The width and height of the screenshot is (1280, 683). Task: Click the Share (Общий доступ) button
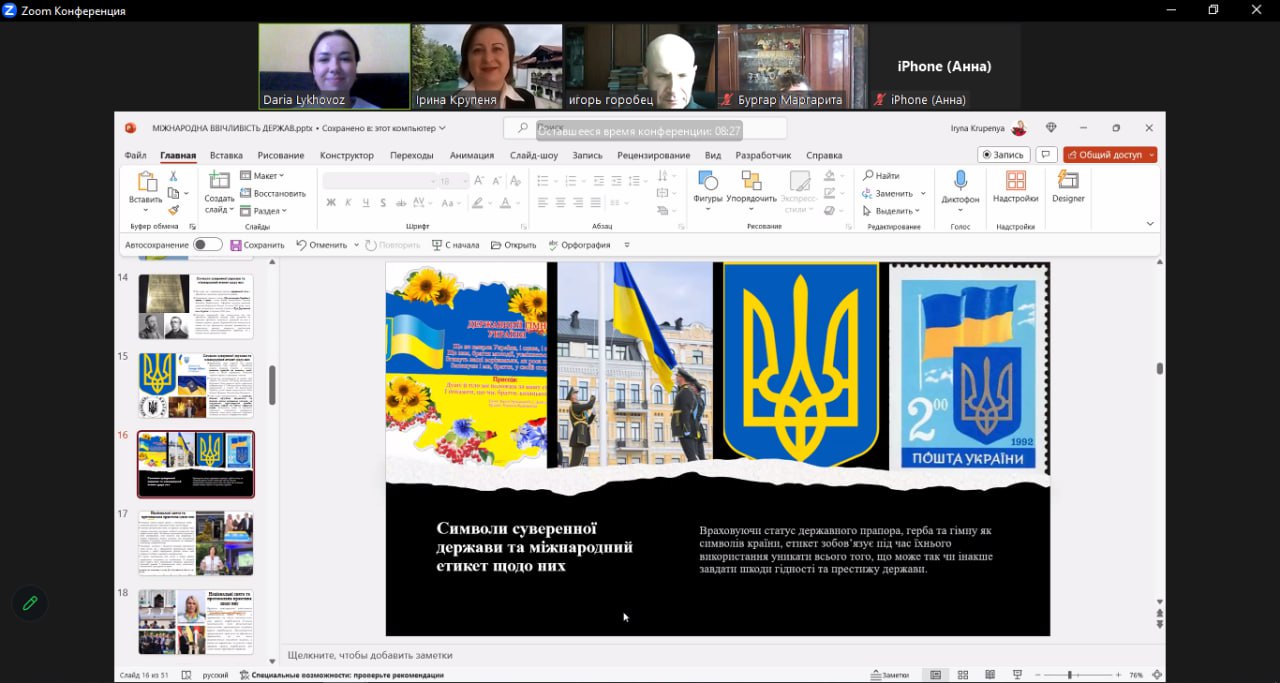[x=1103, y=155]
